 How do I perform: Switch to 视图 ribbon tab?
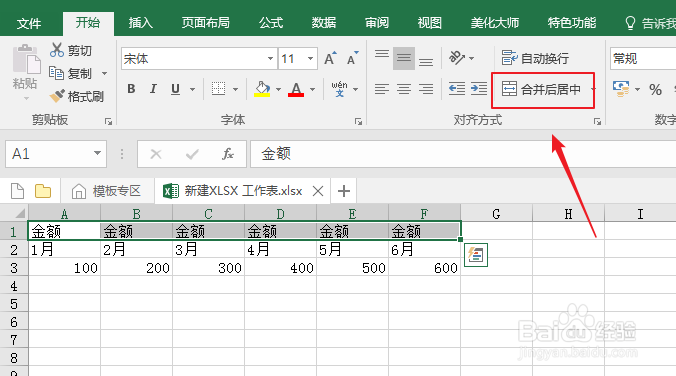click(x=429, y=22)
